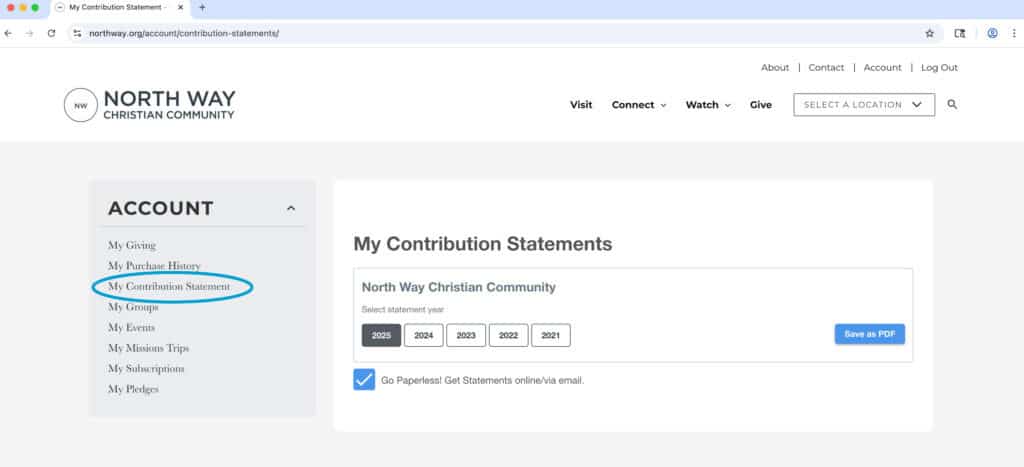Select the 2024 statement year
This screenshot has width=1024, height=467.
tap(423, 335)
